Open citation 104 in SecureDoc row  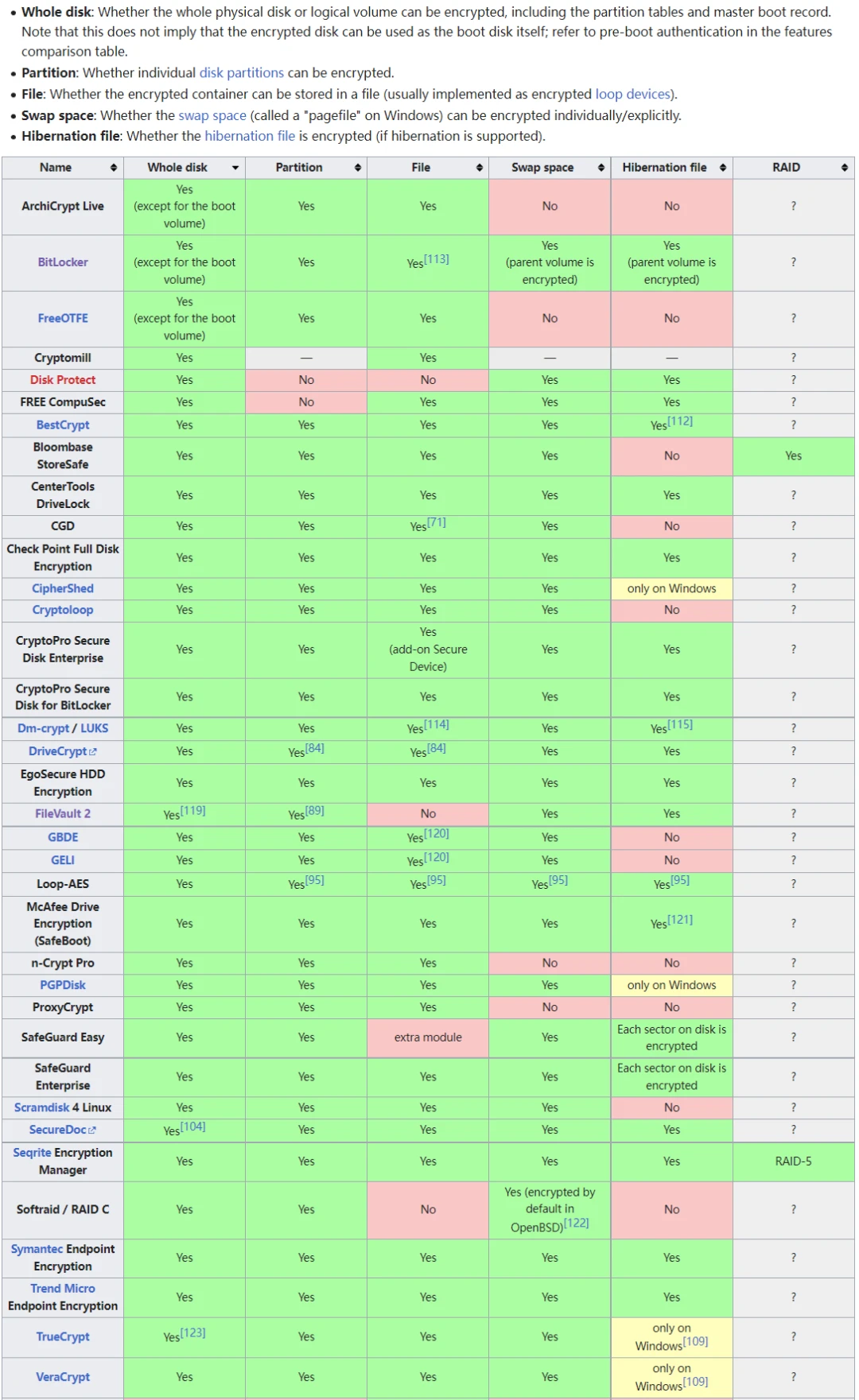pyautogui.click(x=193, y=1127)
